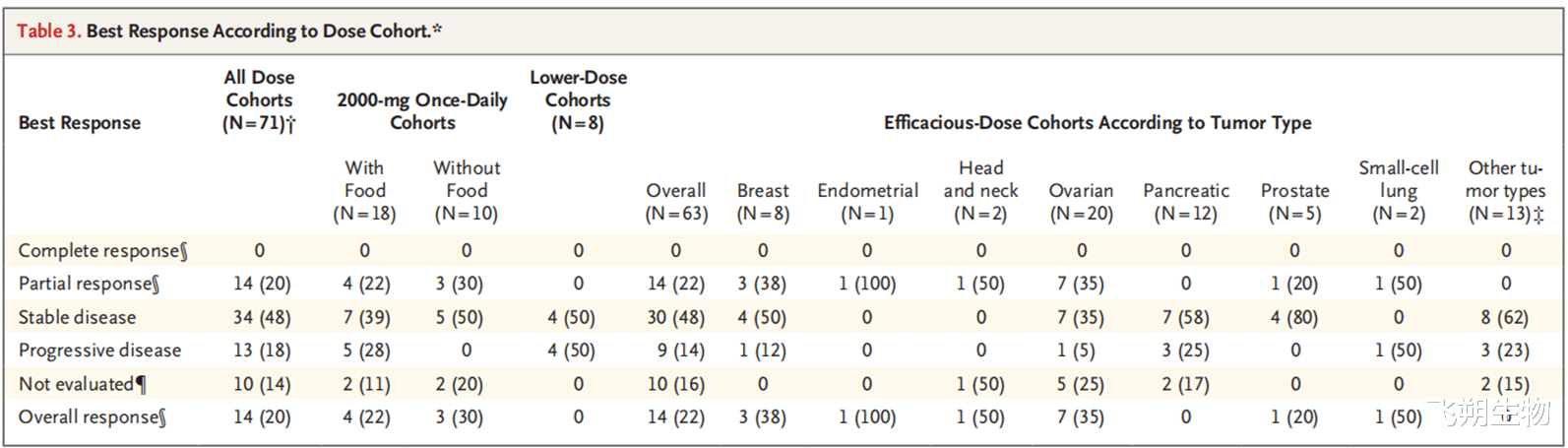1568x448 pixels.
Task: Click "Efficacious-Dose Cohorts According to Tumor Type" heading
Action: coord(1098,123)
